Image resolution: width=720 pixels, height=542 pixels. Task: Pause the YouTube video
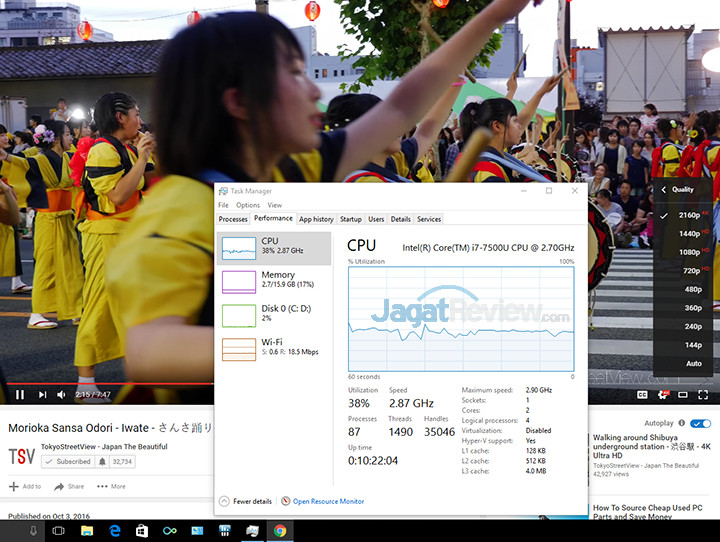(20, 395)
